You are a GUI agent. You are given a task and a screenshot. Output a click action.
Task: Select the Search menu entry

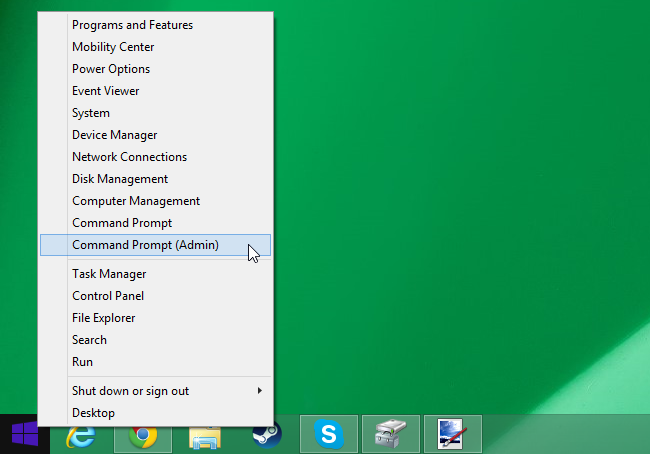point(155,340)
